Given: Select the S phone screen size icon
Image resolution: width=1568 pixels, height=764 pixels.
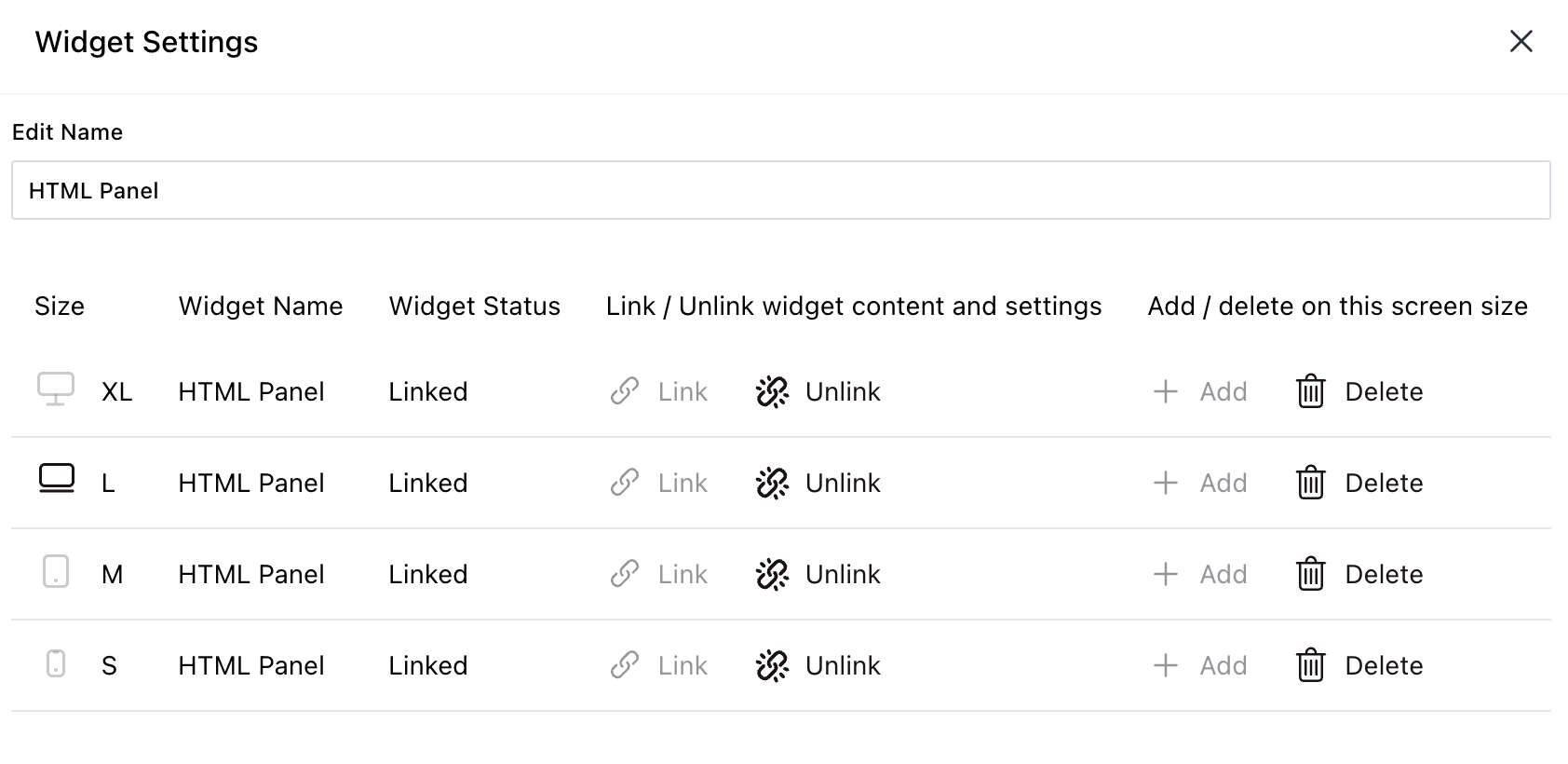Looking at the screenshot, I should pyautogui.click(x=56, y=663).
